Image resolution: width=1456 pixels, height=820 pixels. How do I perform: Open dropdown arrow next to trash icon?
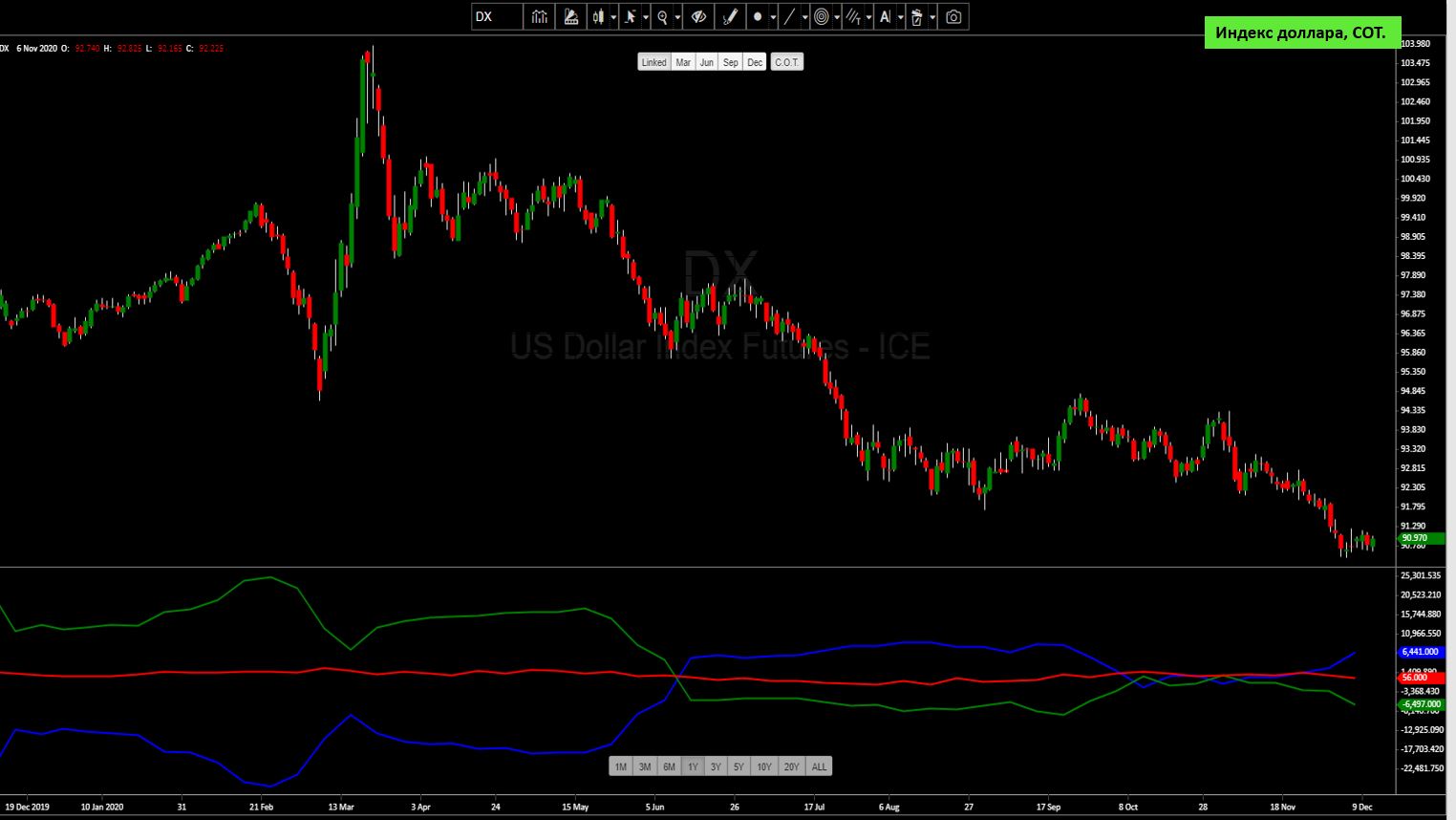click(x=932, y=17)
